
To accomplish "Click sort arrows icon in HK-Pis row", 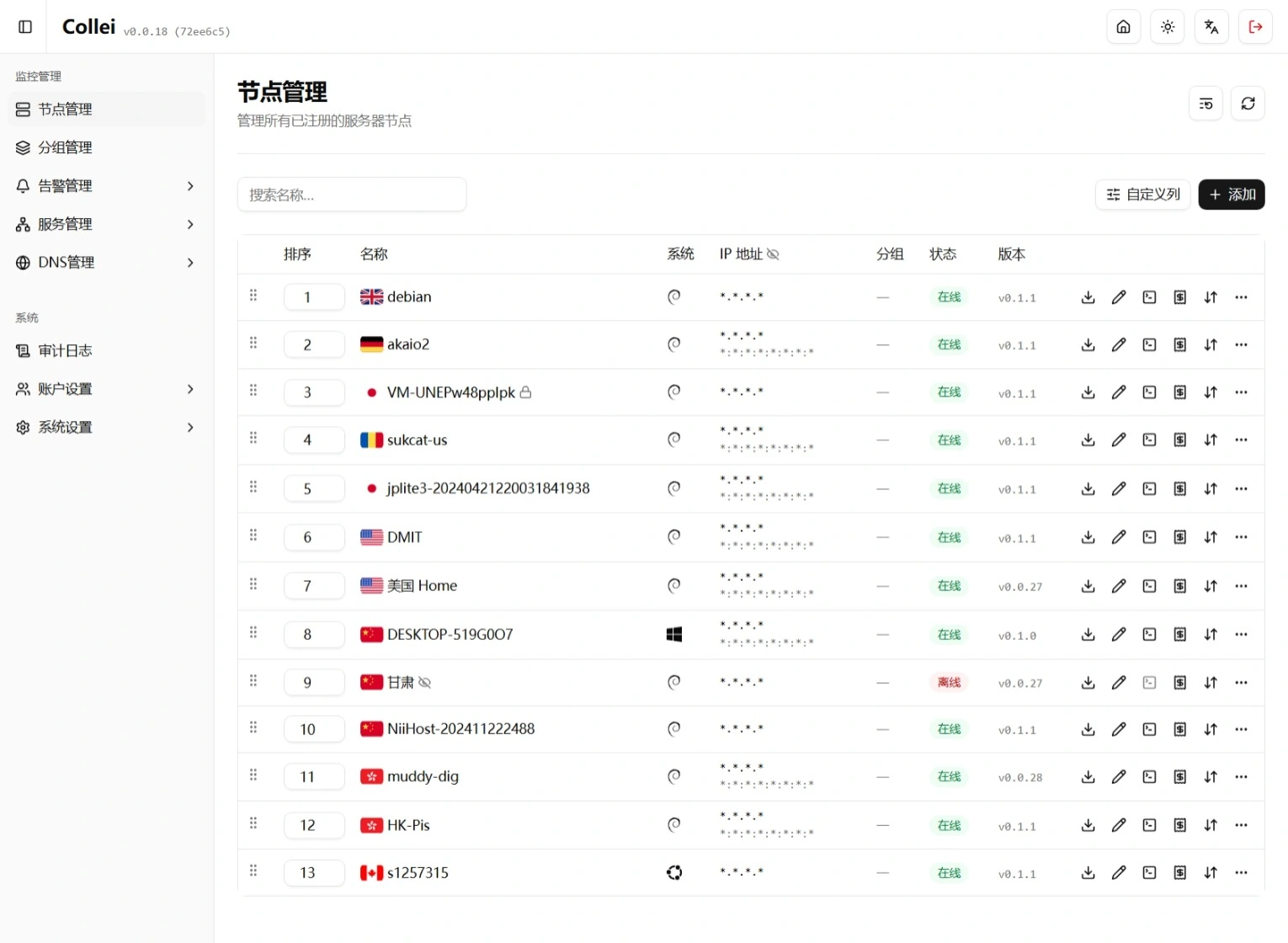I will (1211, 825).
